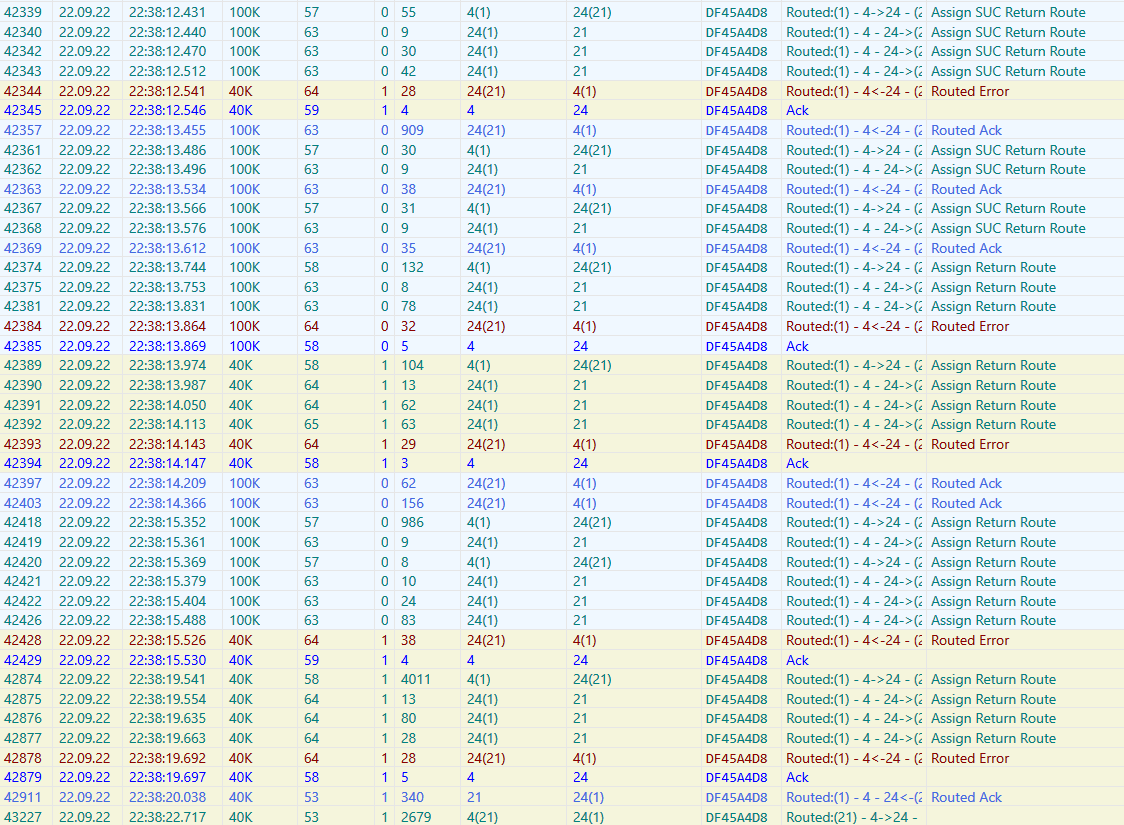Select Routed Ack on row 42363

click(966, 189)
